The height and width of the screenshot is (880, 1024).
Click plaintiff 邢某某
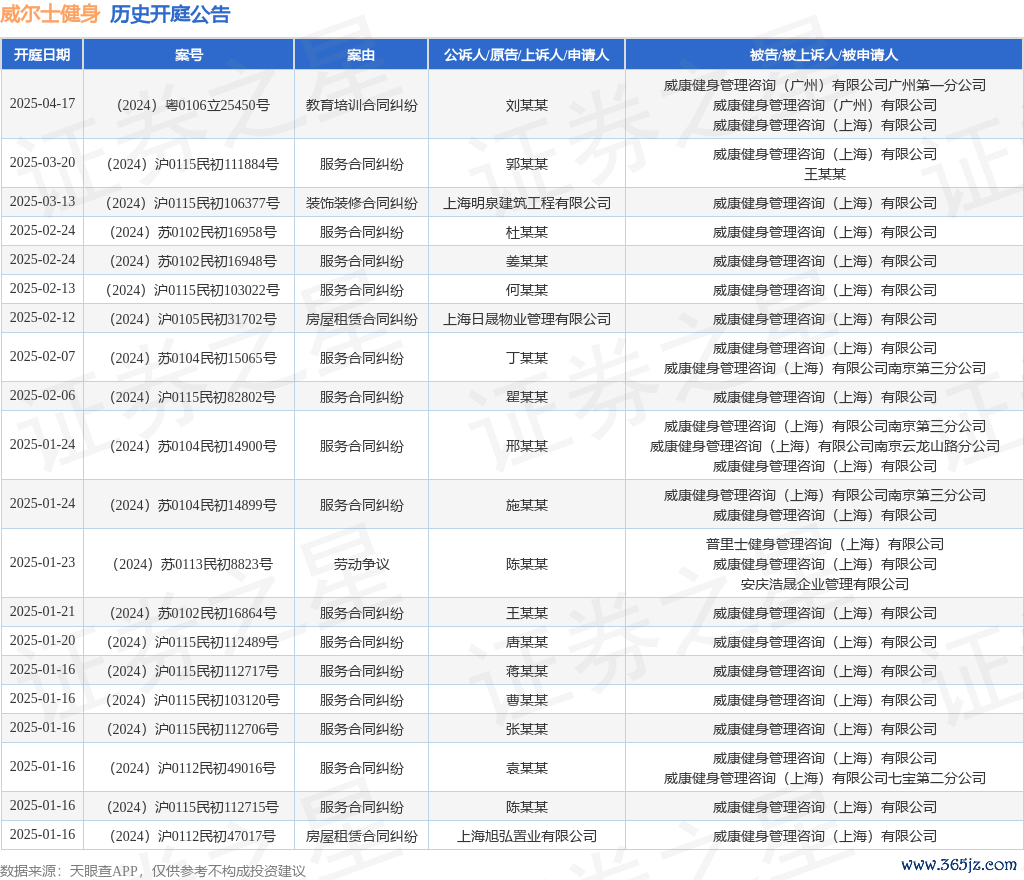(526, 446)
